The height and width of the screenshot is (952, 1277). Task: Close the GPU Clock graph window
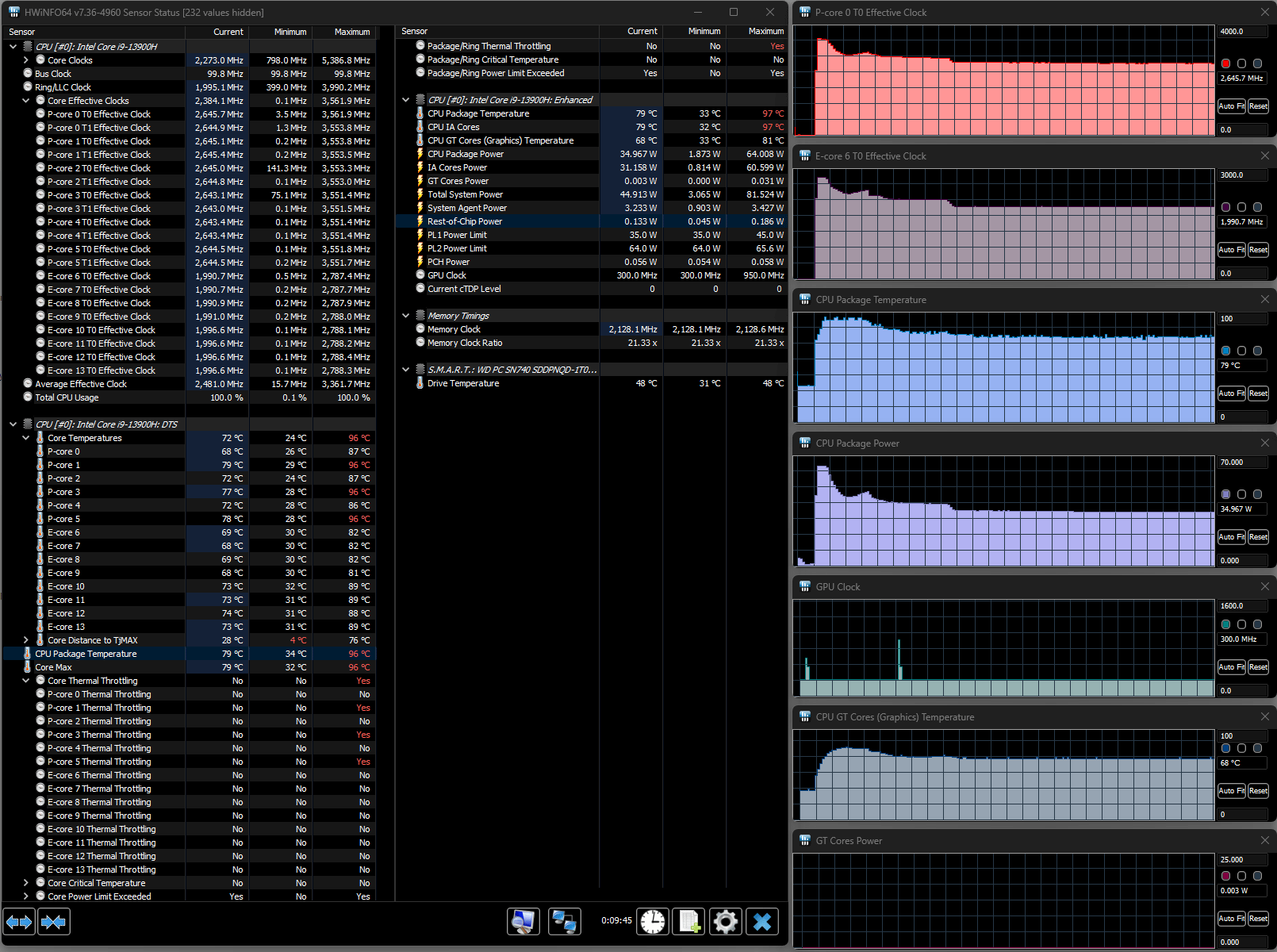point(1264,586)
